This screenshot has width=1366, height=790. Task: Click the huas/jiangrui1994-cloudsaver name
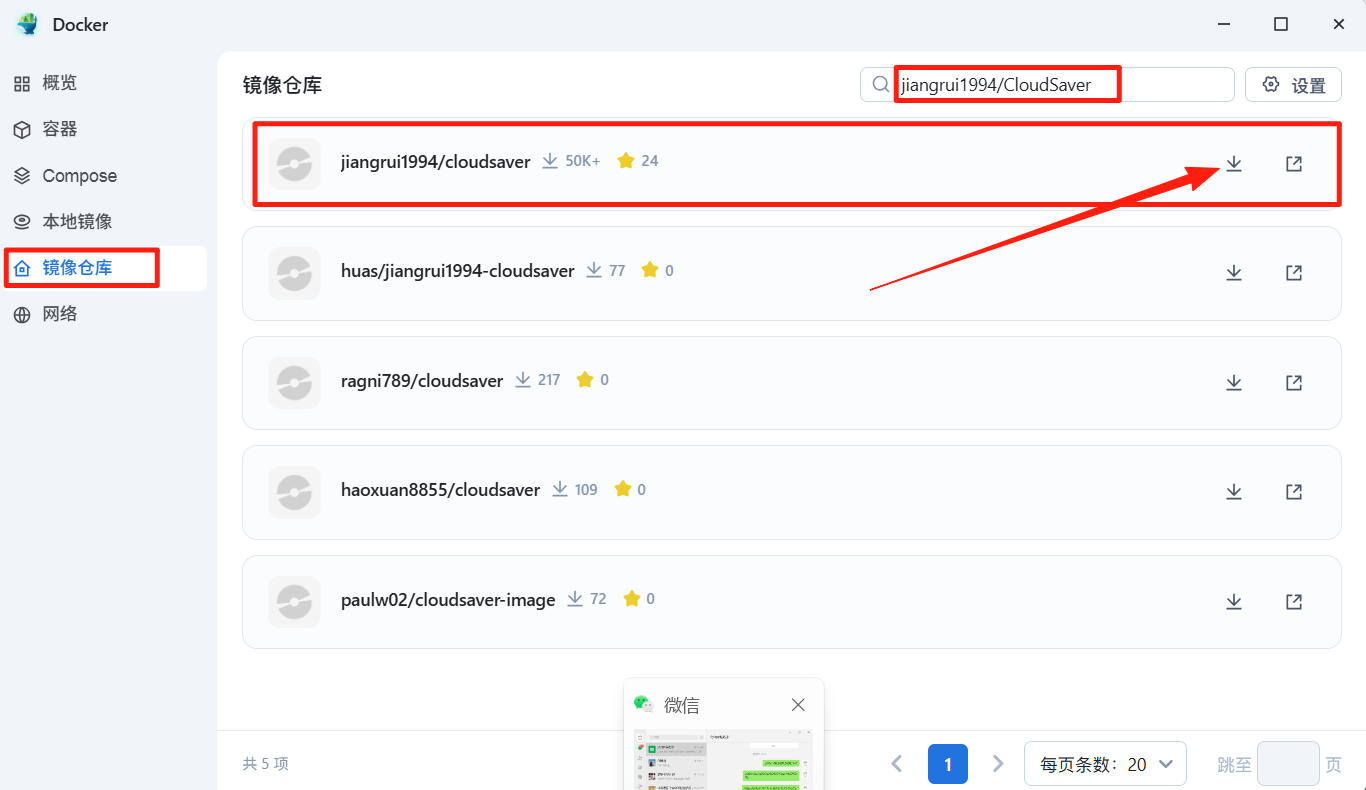point(457,271)
